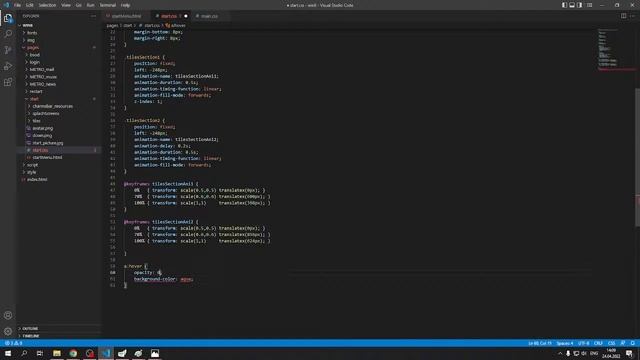
Task: Open editor more actions ellipsis
Action: click(633, 16)
